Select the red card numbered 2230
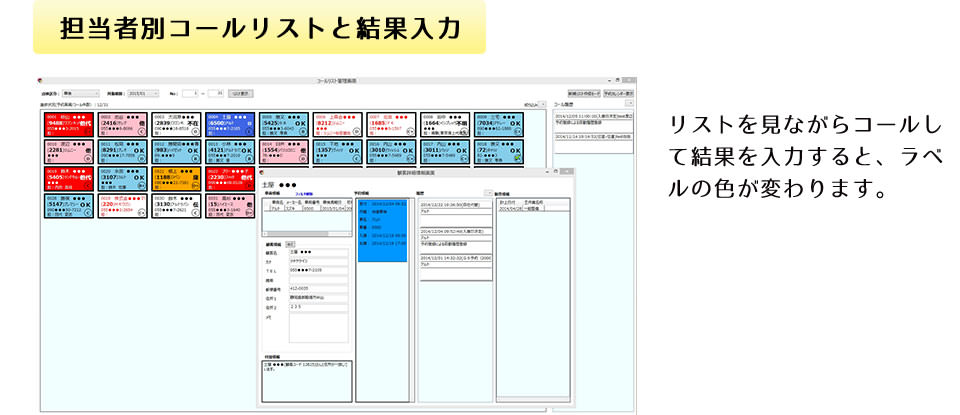 (230, 179)
